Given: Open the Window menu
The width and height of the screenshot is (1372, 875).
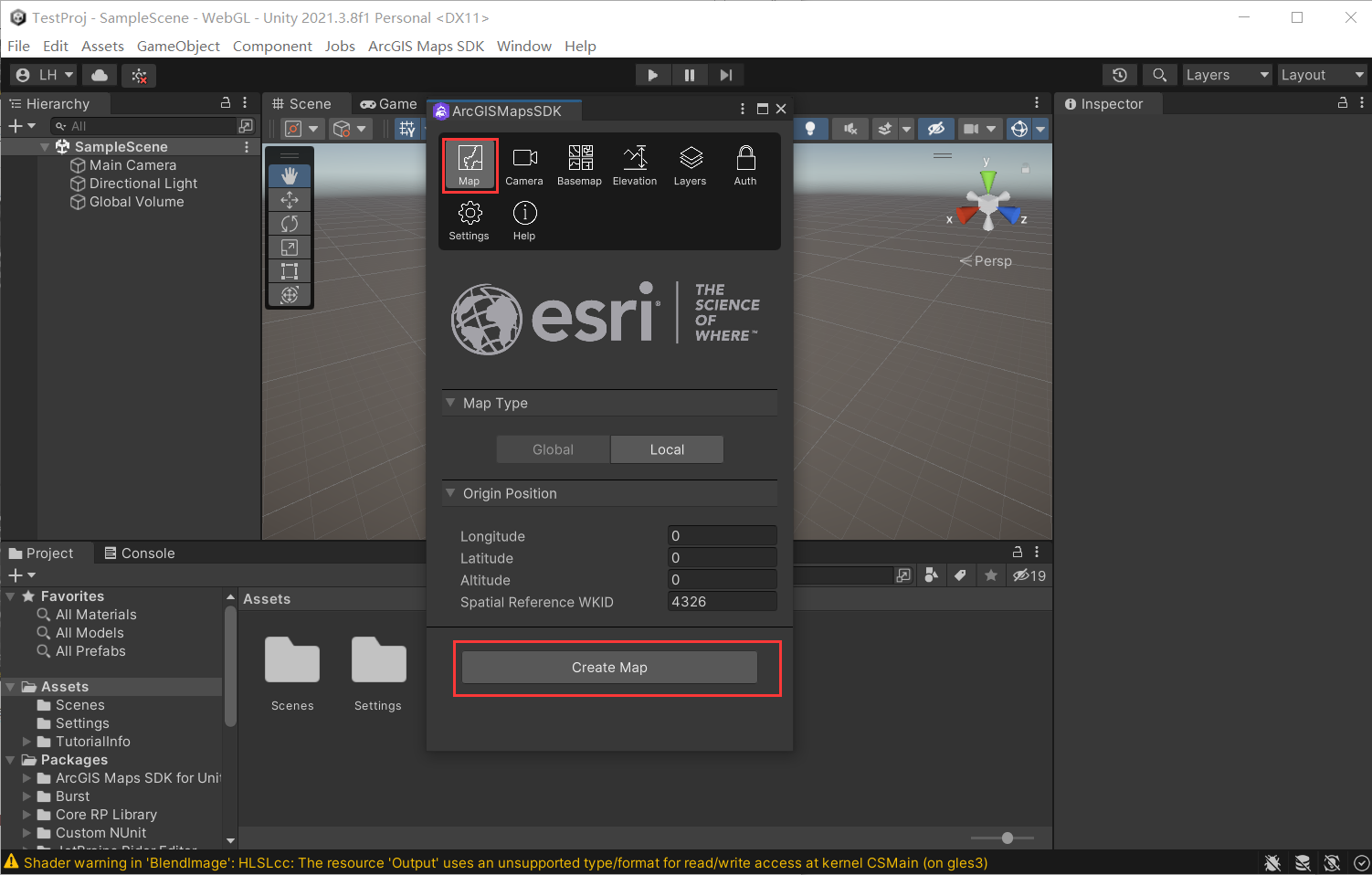Looking at the screenshot, I should click(x=524, y=46).
